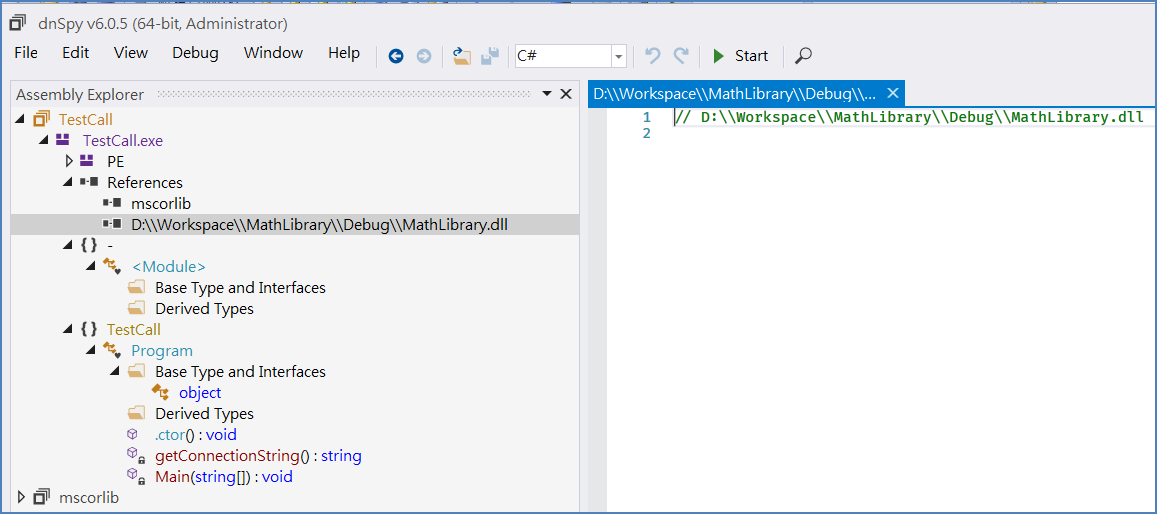Viewport: 1157px width, 514px height.
Task: Click the Open file folder icon
Action: (x=461, y=56)
